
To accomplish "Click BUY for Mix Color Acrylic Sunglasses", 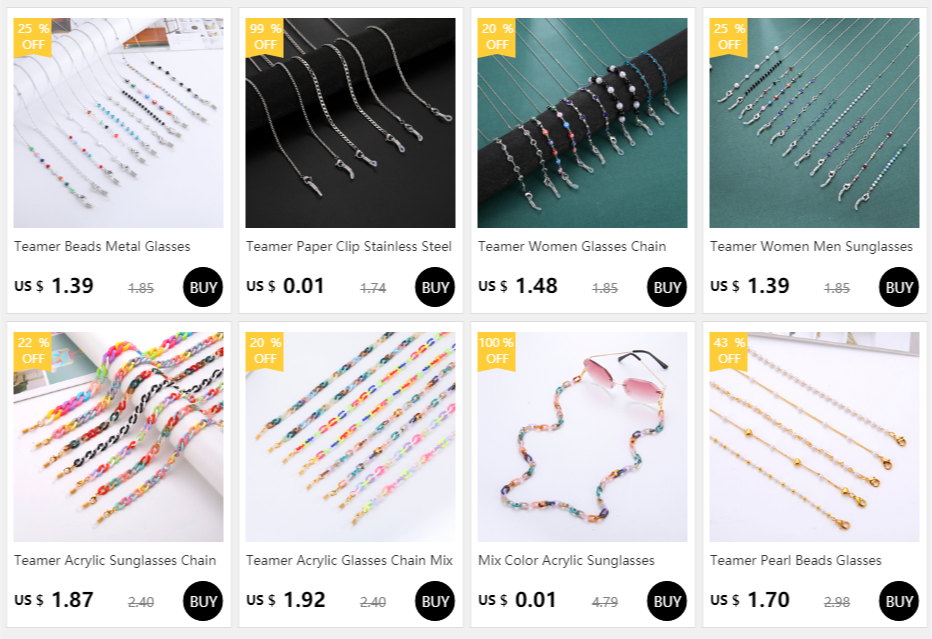I will pos(666,601).
